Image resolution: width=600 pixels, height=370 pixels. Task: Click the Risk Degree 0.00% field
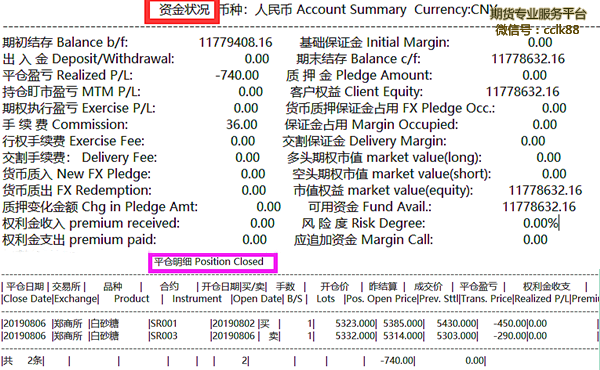click(541, 223)
